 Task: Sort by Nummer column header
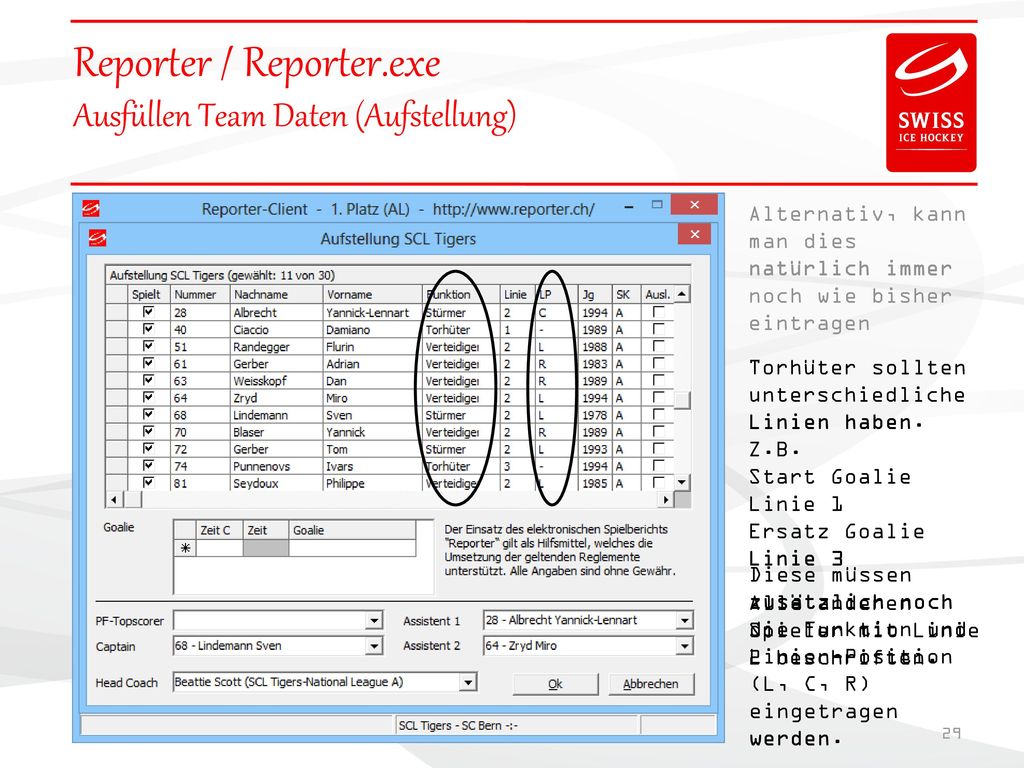tap(200, 295)
